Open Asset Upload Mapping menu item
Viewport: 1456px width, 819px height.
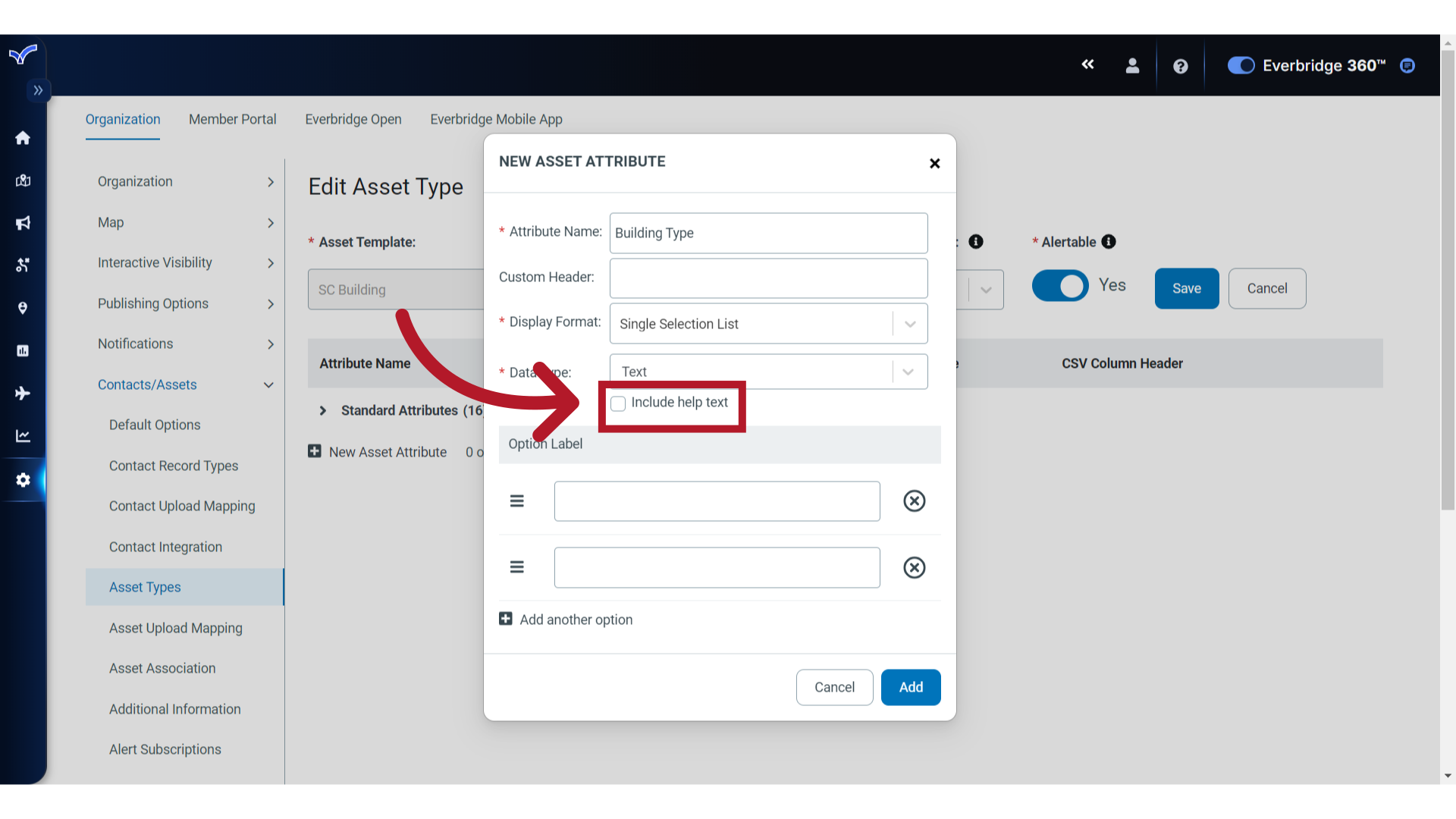(x=176, y=628)
